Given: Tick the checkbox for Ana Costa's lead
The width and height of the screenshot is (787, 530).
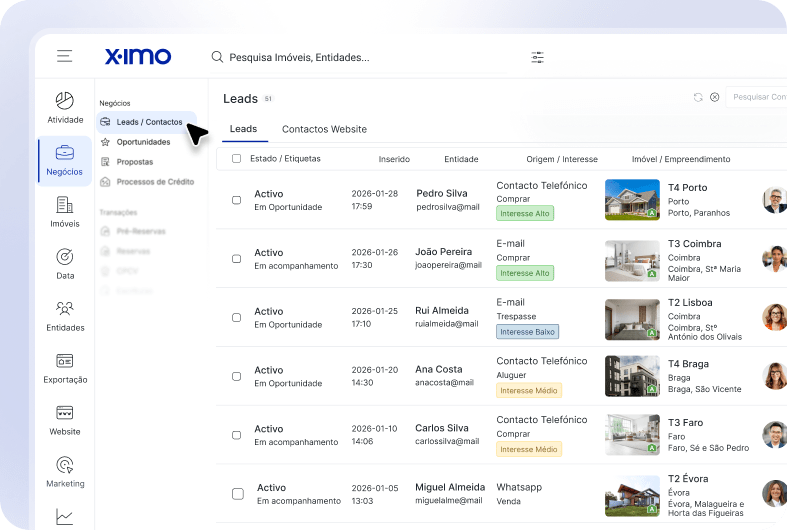Looking at the screenshot, I should [236, 376].
